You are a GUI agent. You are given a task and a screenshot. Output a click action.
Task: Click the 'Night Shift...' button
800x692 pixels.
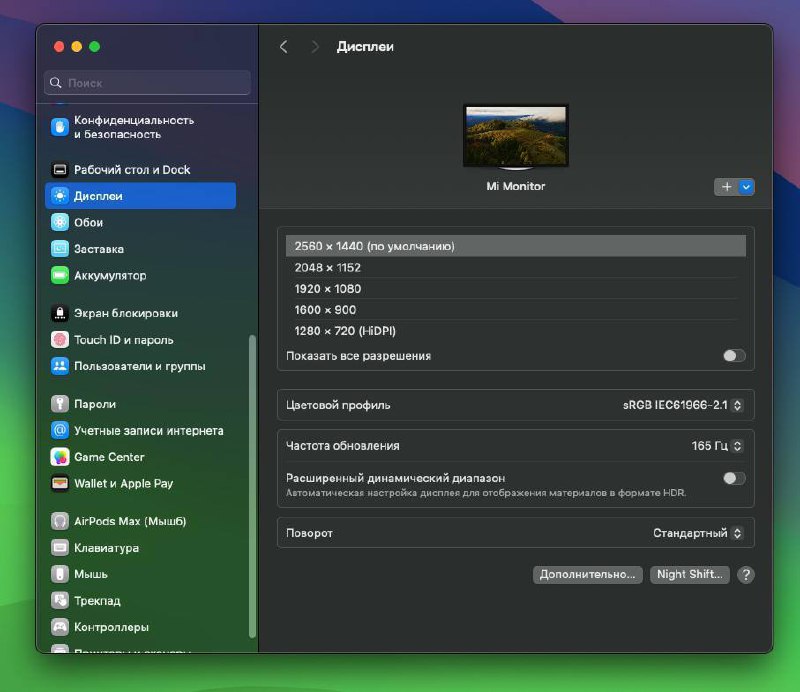tap(689, 575)
